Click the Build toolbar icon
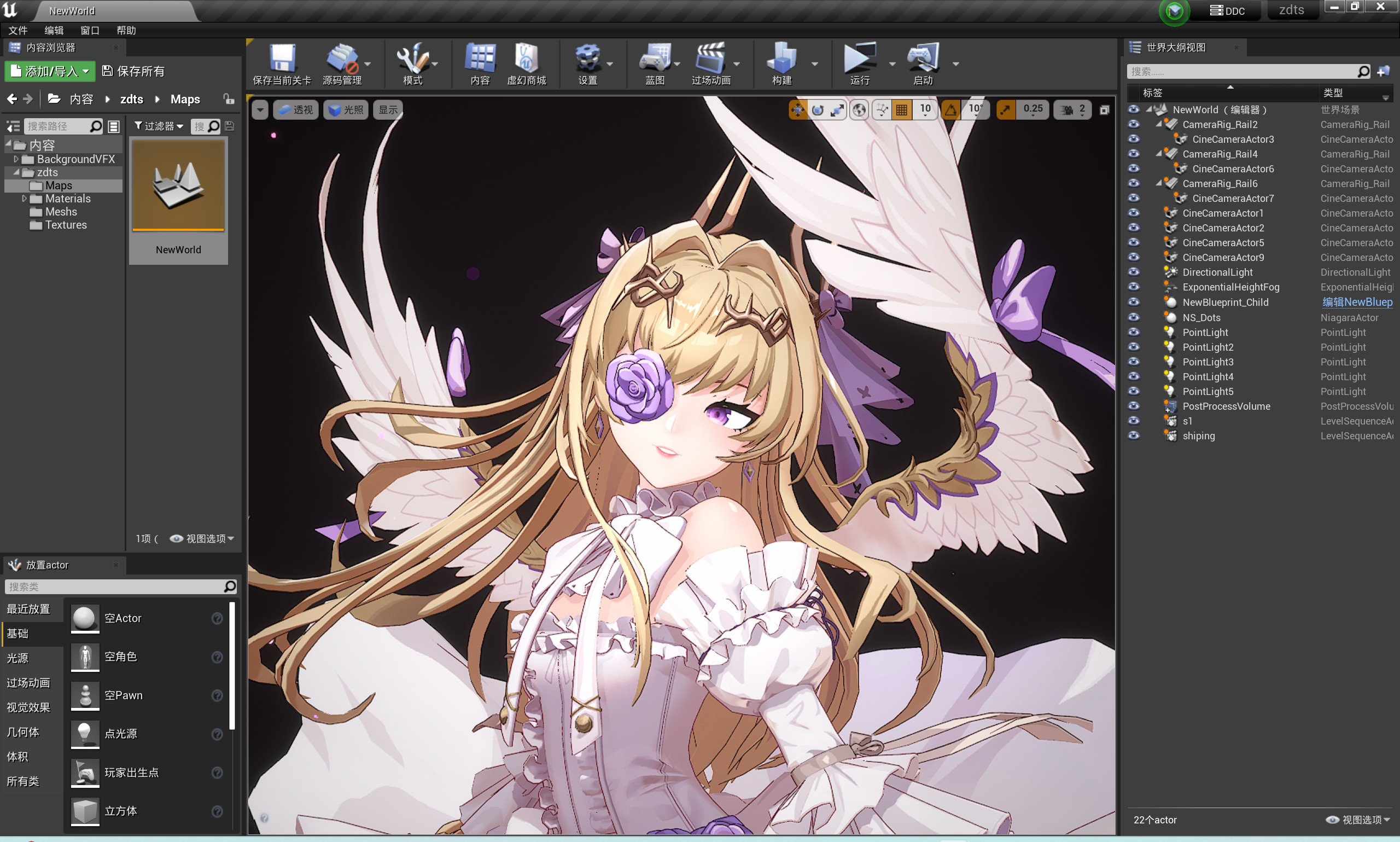Viewport: 1400px width, 842px height. pos(781,58)
